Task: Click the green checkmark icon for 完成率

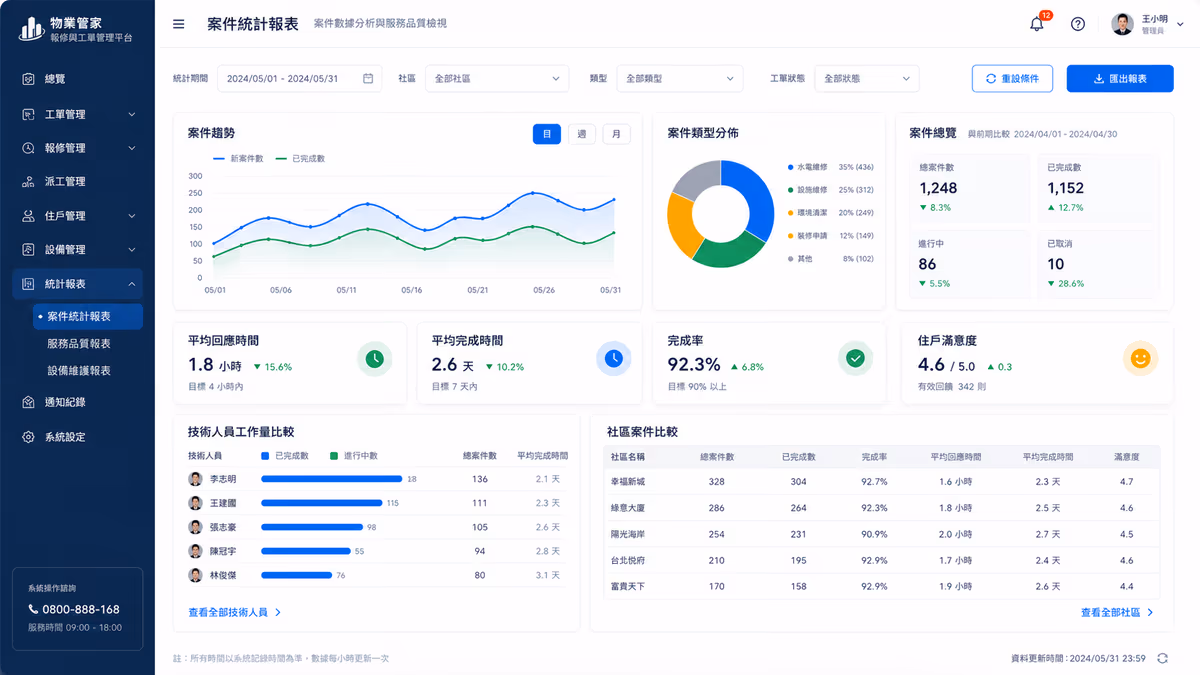Action: click(x=855, y=358)
